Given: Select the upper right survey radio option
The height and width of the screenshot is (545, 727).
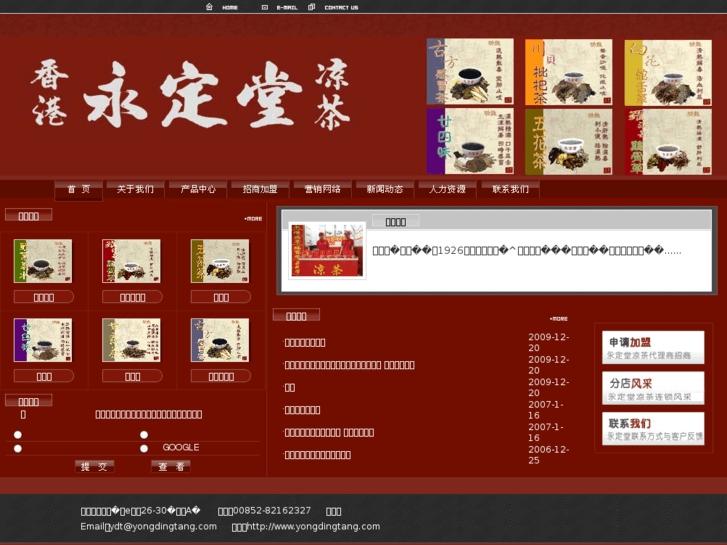Looking at the screenshot, I should pos(144,435).
